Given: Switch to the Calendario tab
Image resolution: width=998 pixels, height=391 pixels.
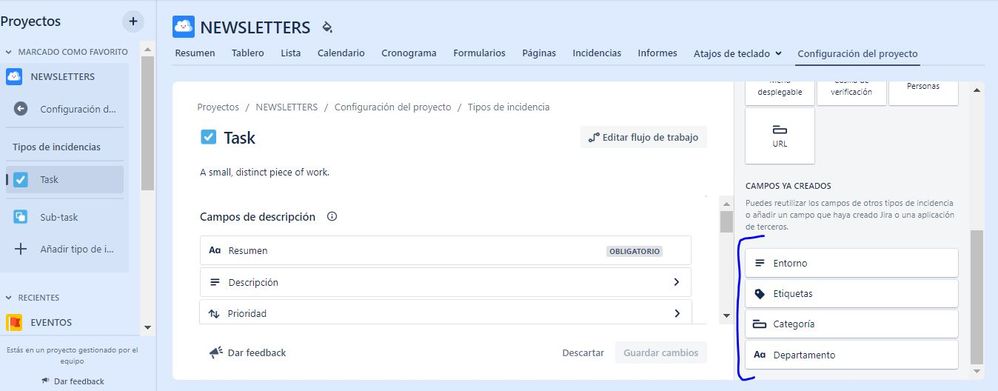Looking at the screenshot, I should [341, 53].
